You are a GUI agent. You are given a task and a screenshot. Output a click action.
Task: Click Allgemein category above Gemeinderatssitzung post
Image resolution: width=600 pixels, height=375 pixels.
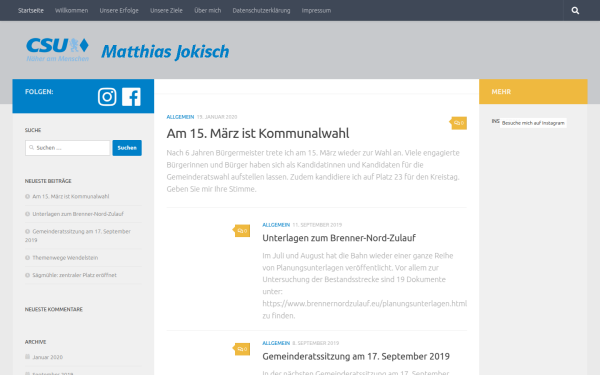click(x=276, y=343)
